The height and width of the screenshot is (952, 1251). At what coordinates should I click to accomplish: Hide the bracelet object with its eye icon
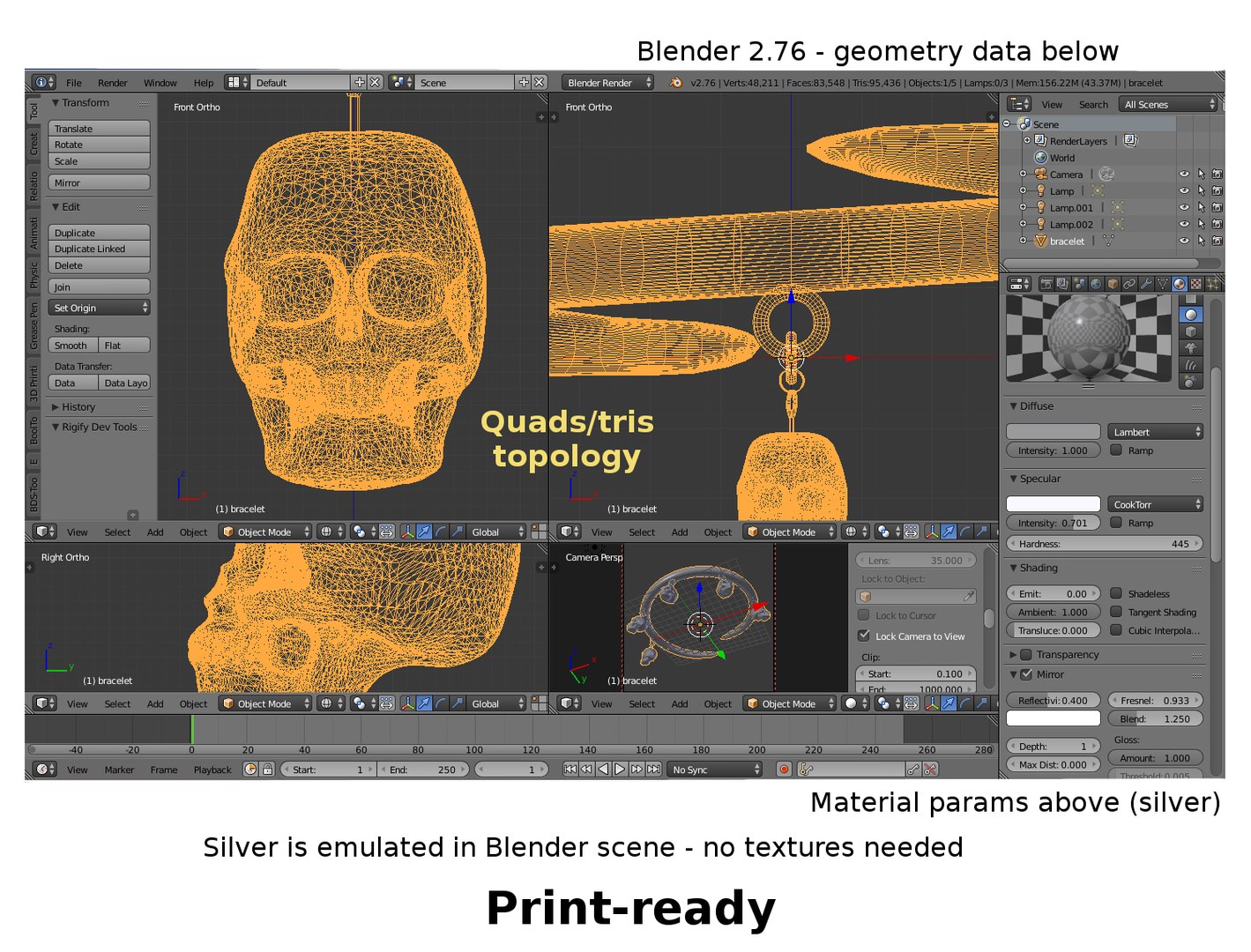click(x=1184, y=242)
